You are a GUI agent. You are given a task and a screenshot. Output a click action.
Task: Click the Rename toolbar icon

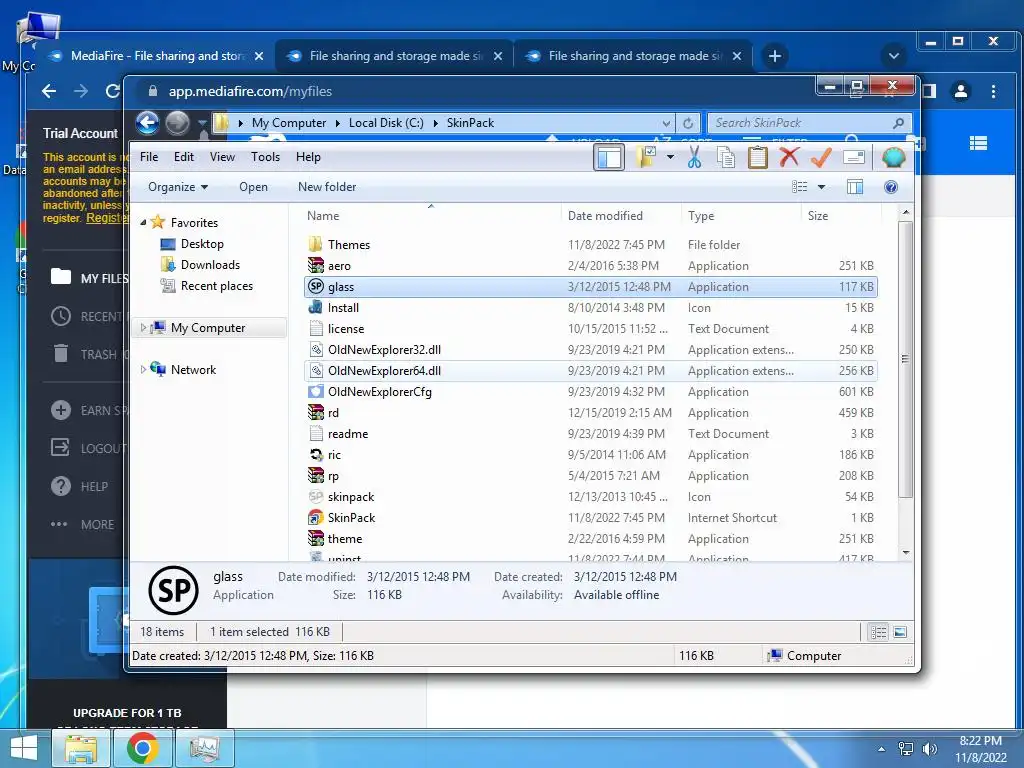[x=854, y=157]
